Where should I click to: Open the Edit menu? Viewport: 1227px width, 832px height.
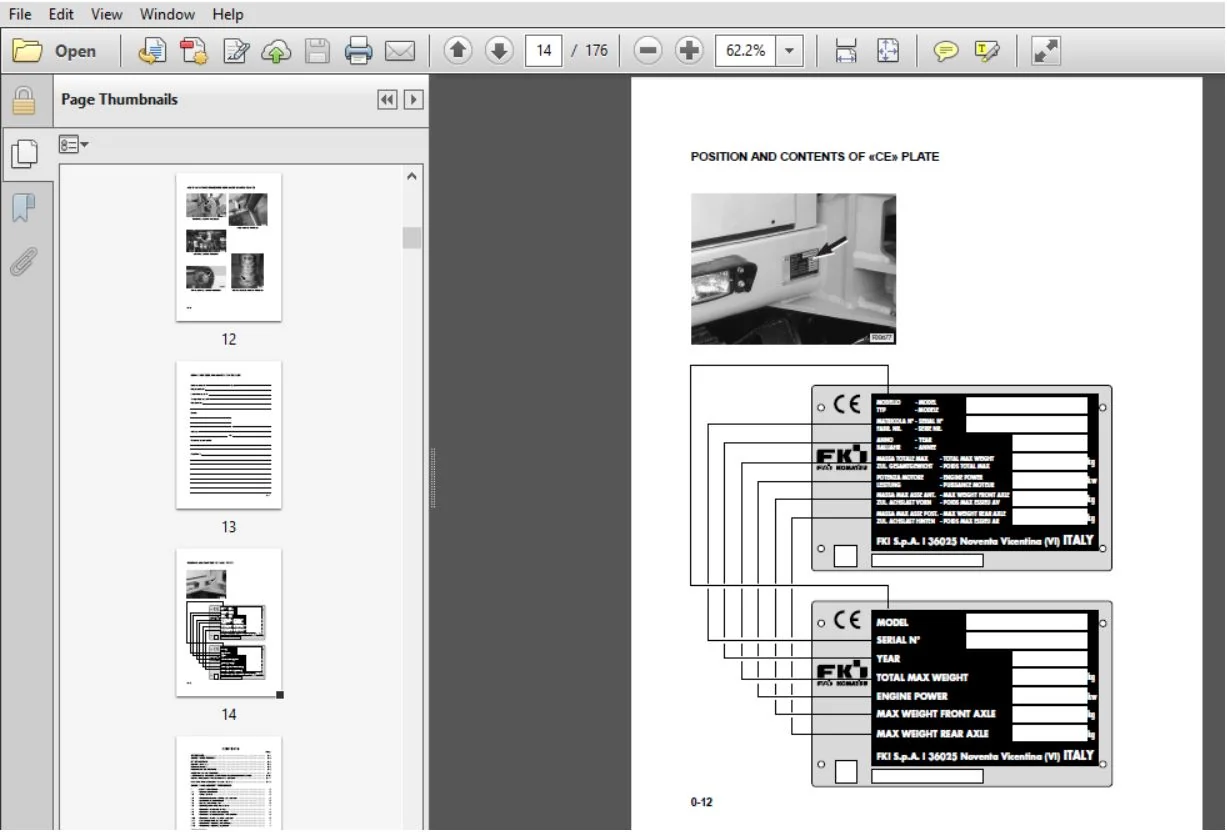tap(61, 14)
